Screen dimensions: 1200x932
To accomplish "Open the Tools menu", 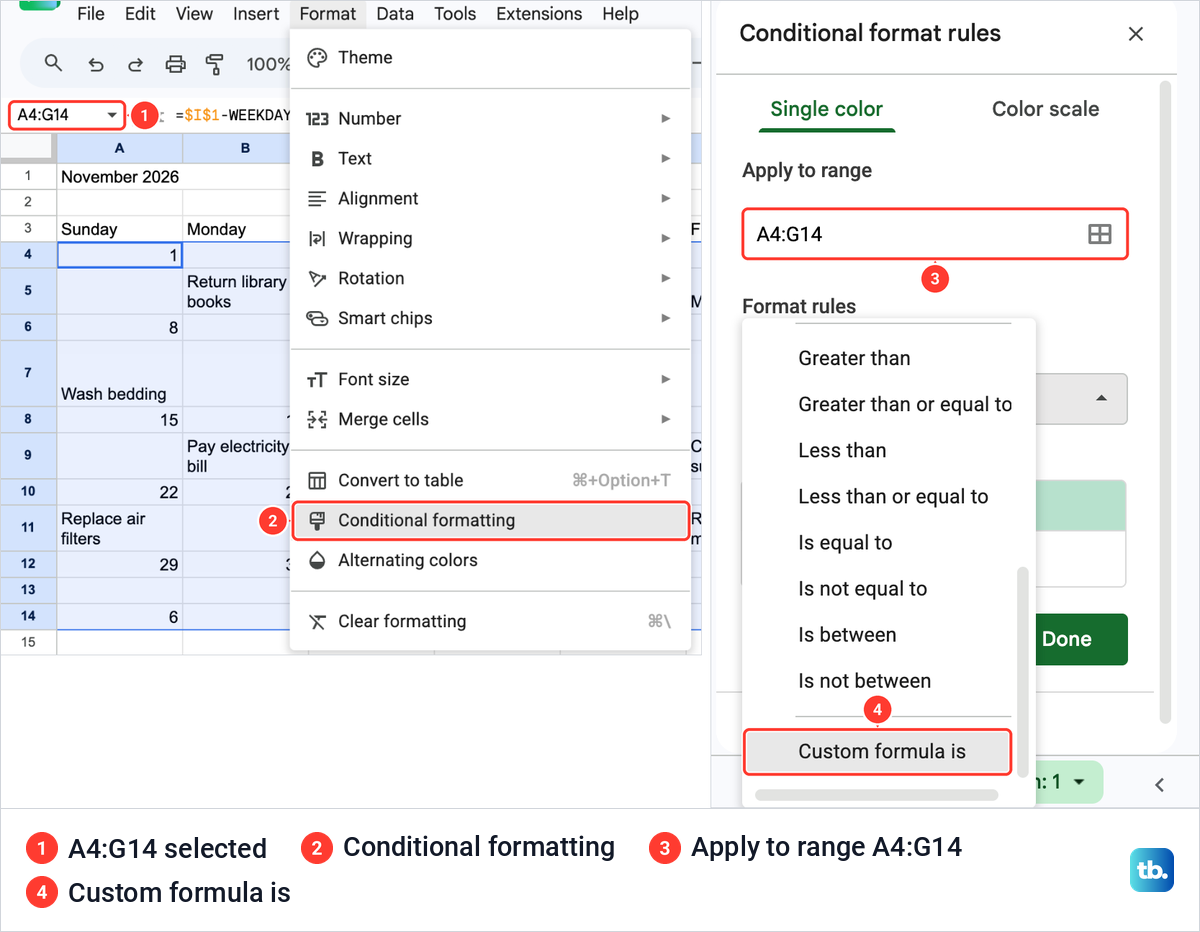I will coord(455,14).
